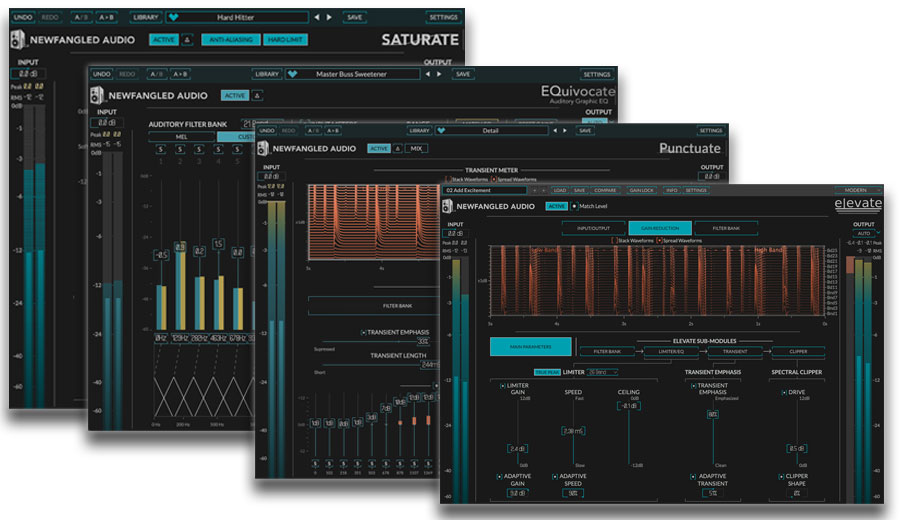This screenshot has height=520, width=900.
Task: Click Gain Lock in Elevate
Action: [641, 190]
